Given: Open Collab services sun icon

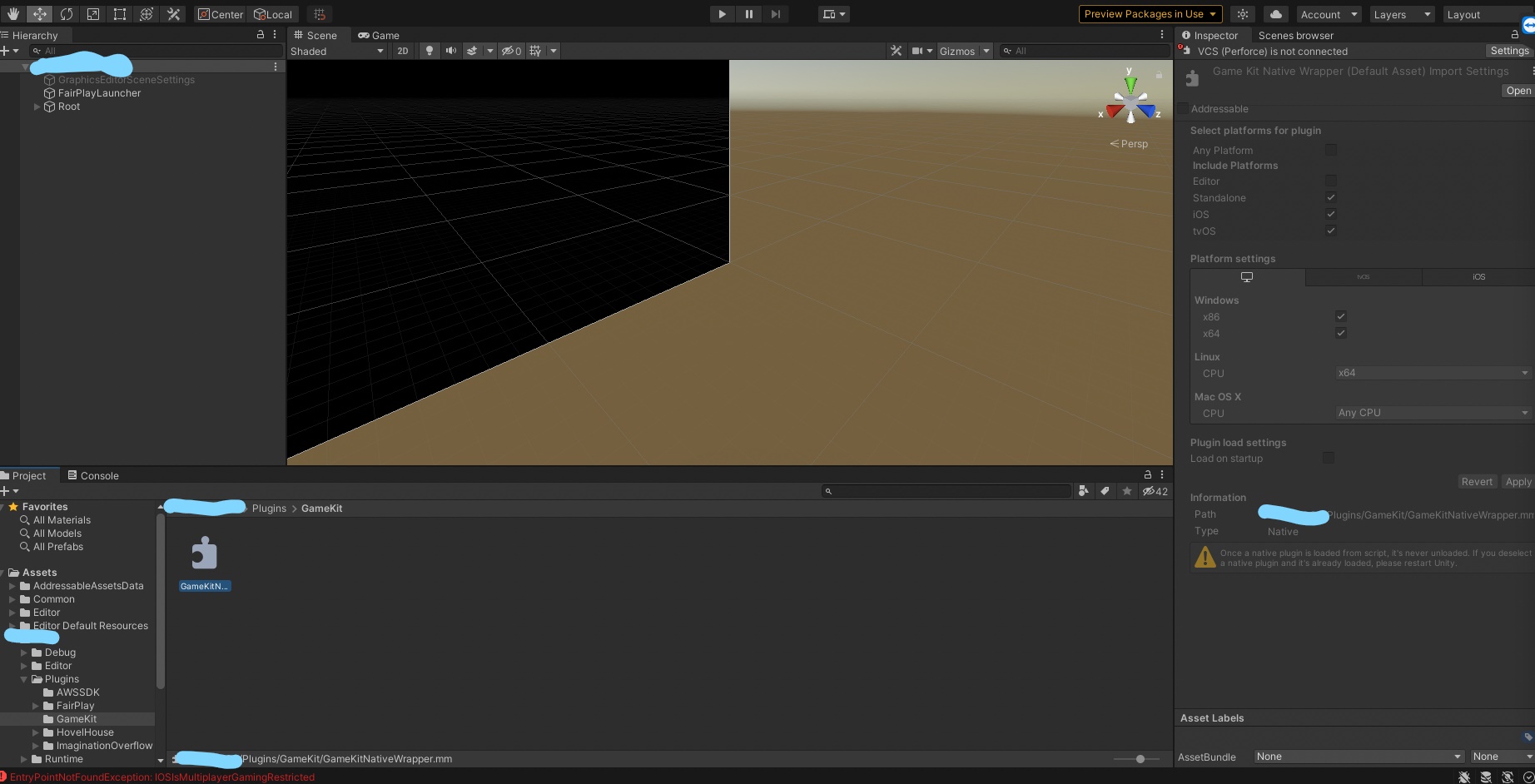Looking at the screenshot, I should 1243,14.
